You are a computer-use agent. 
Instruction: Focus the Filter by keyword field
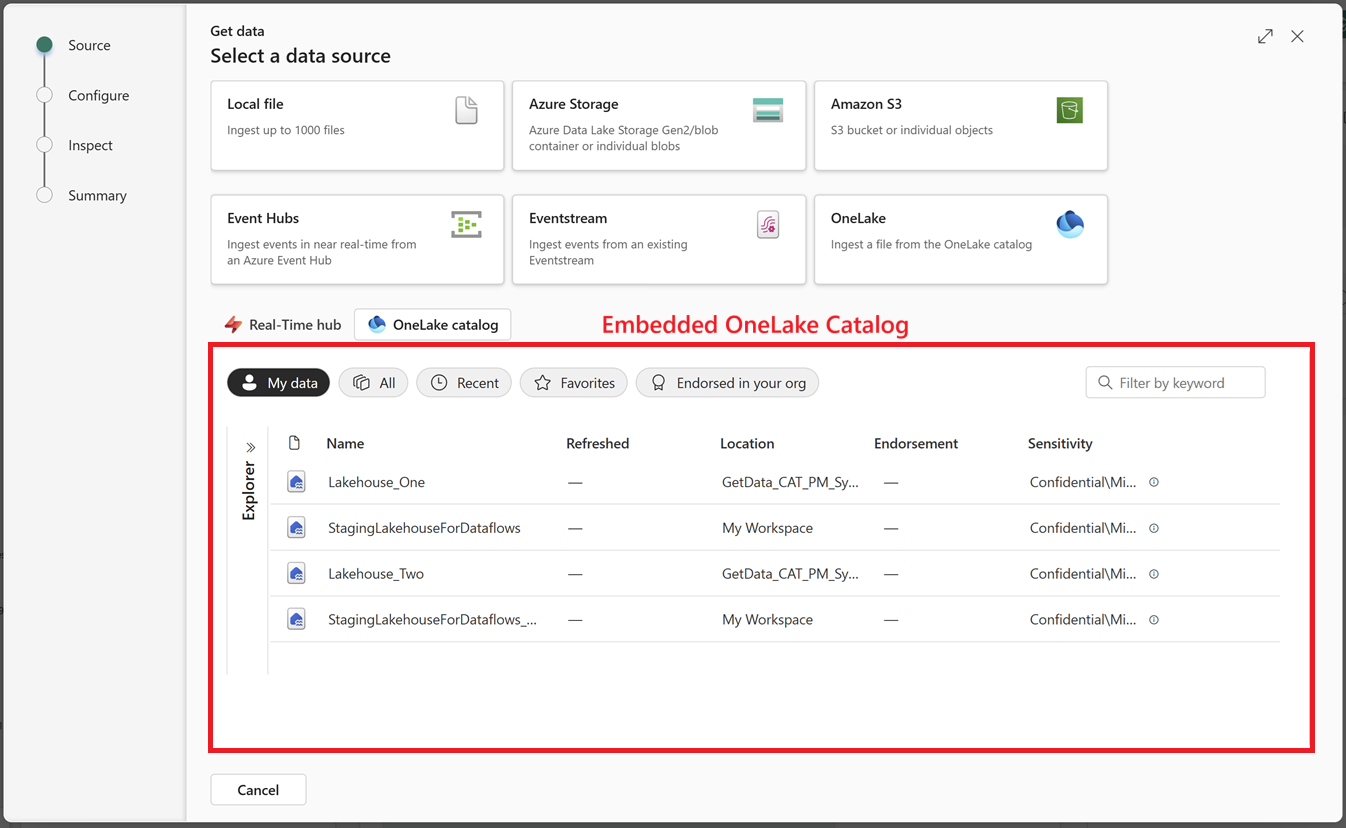(1175, 383)
